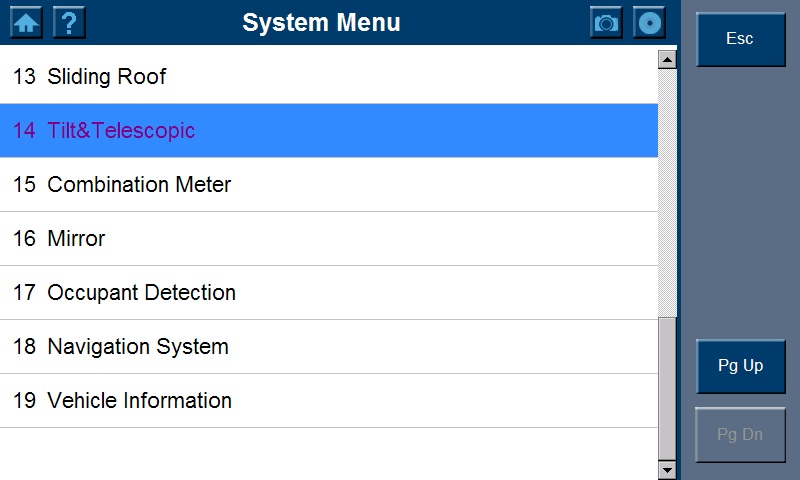
Task: Open the Help question mark icon
Action: pos(69,22)
